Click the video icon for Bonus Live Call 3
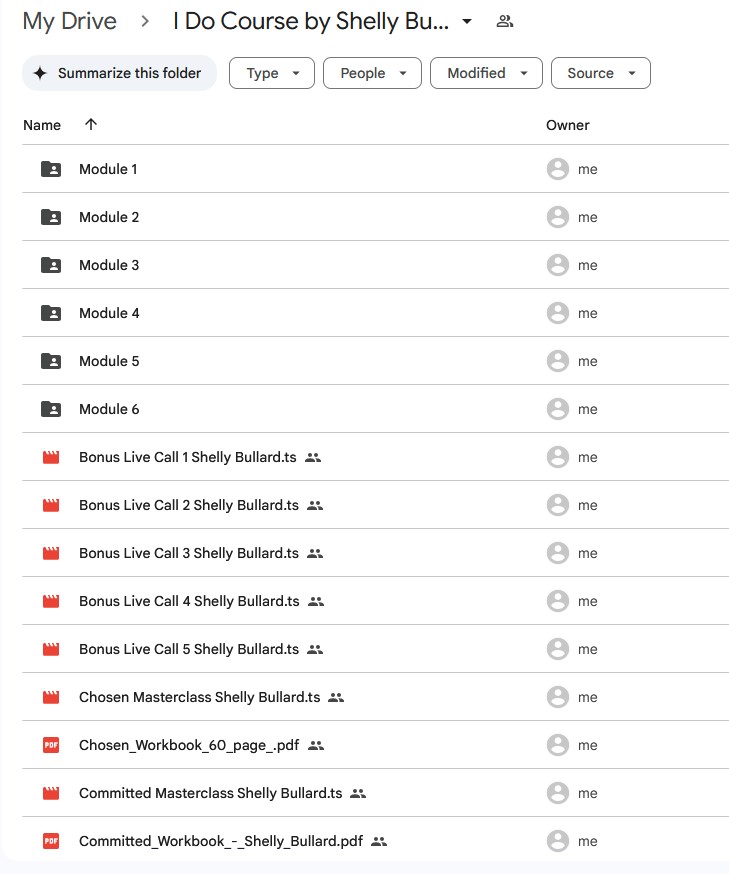Screen dimensions: 729x874 pos(51,553)
